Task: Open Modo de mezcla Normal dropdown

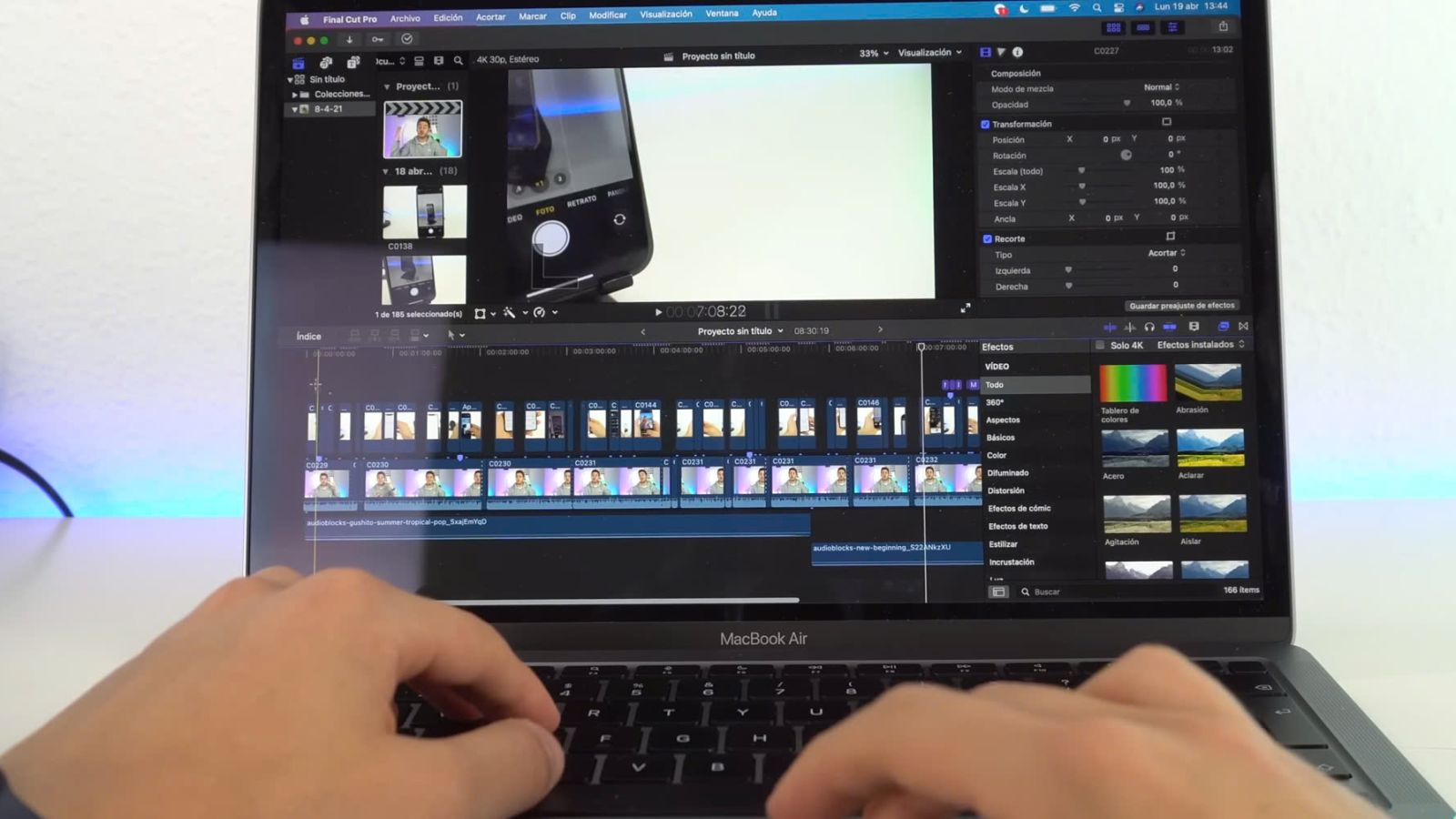Action: 1162,87
